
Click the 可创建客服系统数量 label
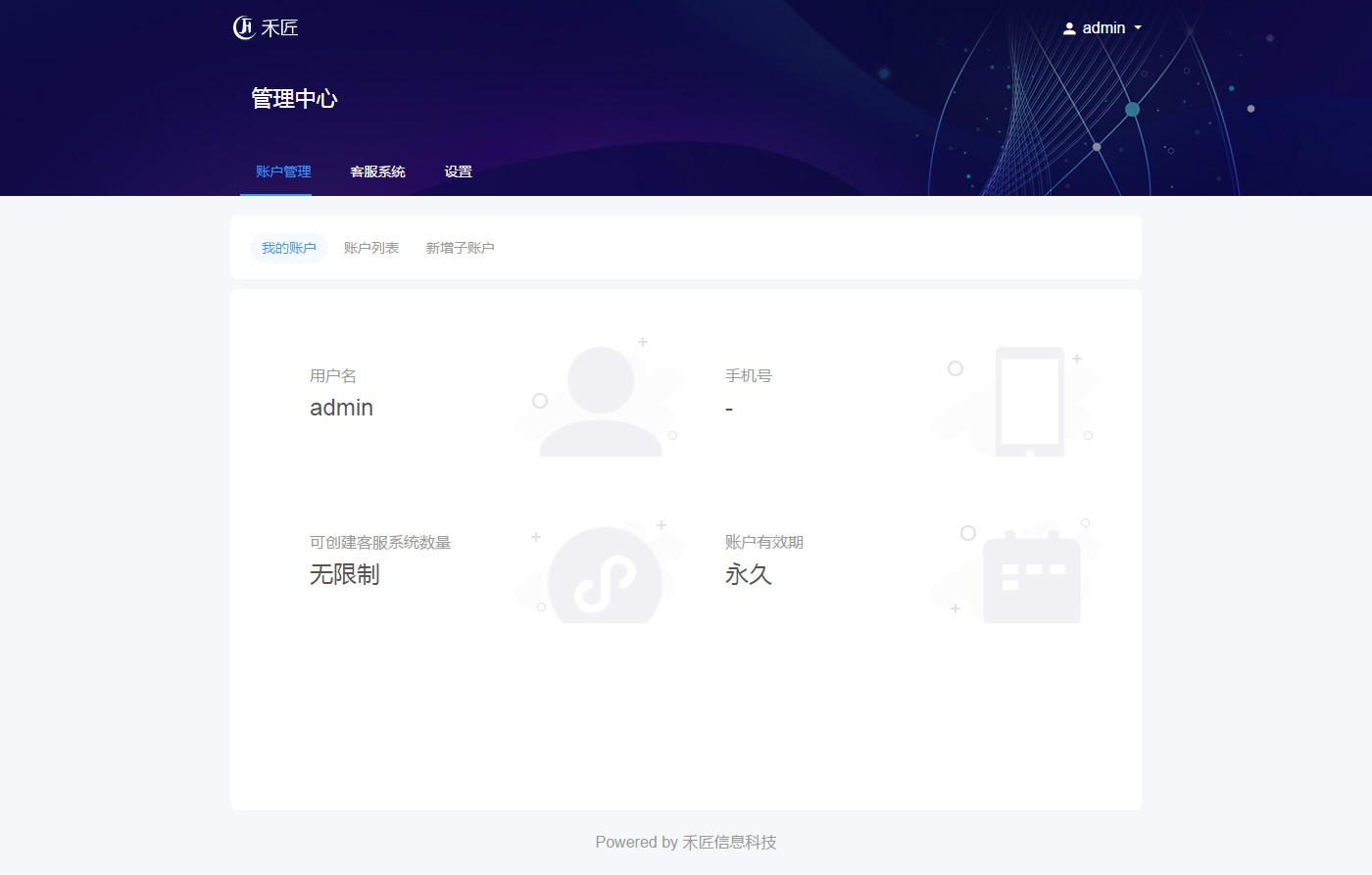(380, 543)
